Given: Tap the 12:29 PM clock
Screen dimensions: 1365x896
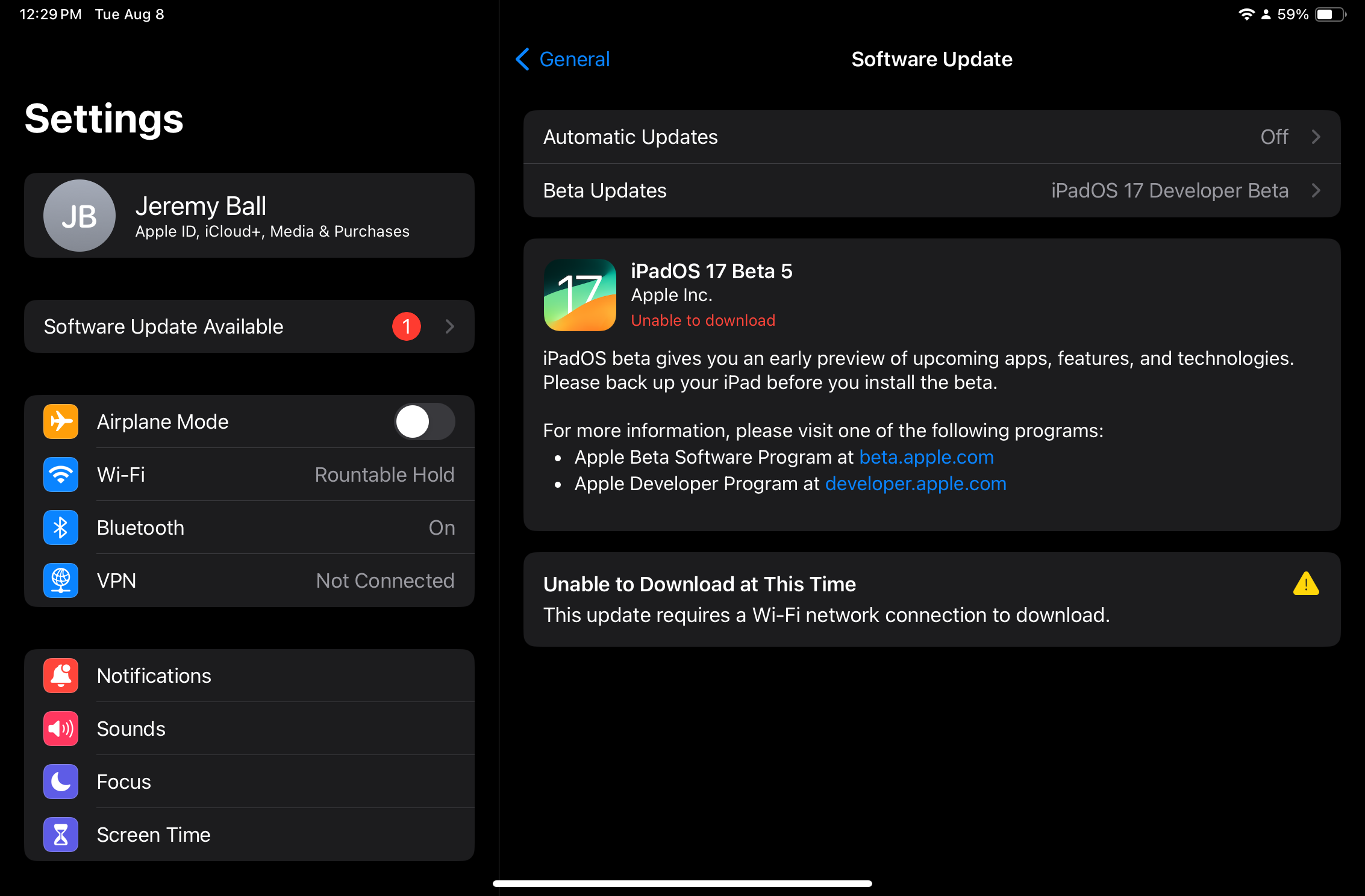Looking at the screenshot, I should 51,14.
